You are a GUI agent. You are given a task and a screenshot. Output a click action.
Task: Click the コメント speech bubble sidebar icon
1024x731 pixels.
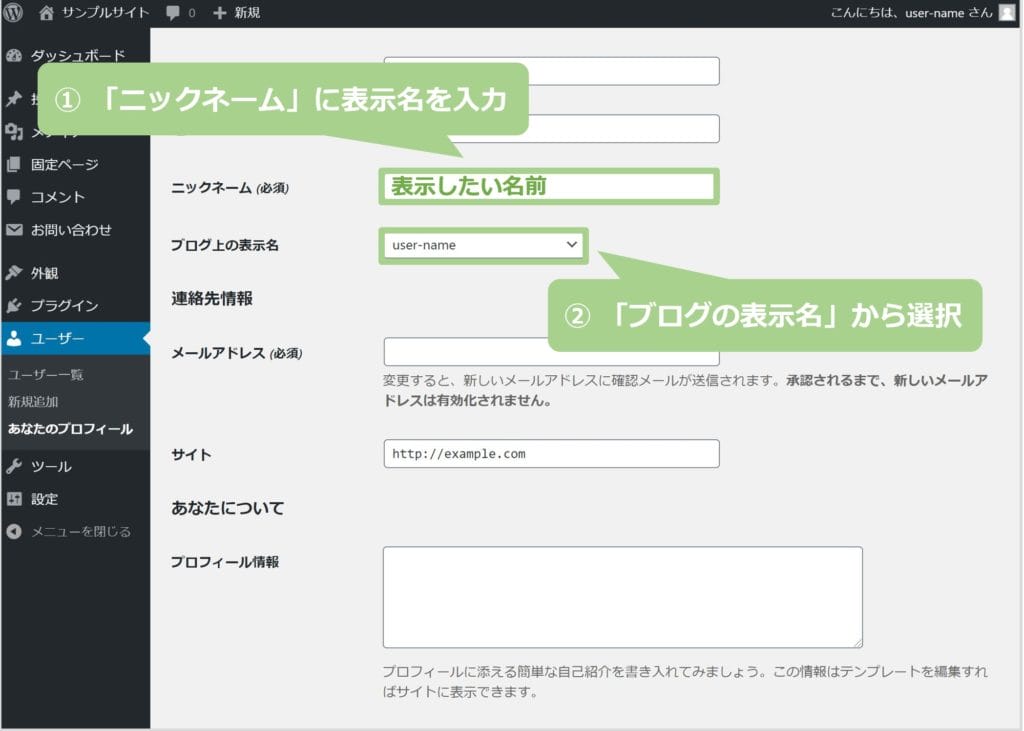click(x=14, y=197)
